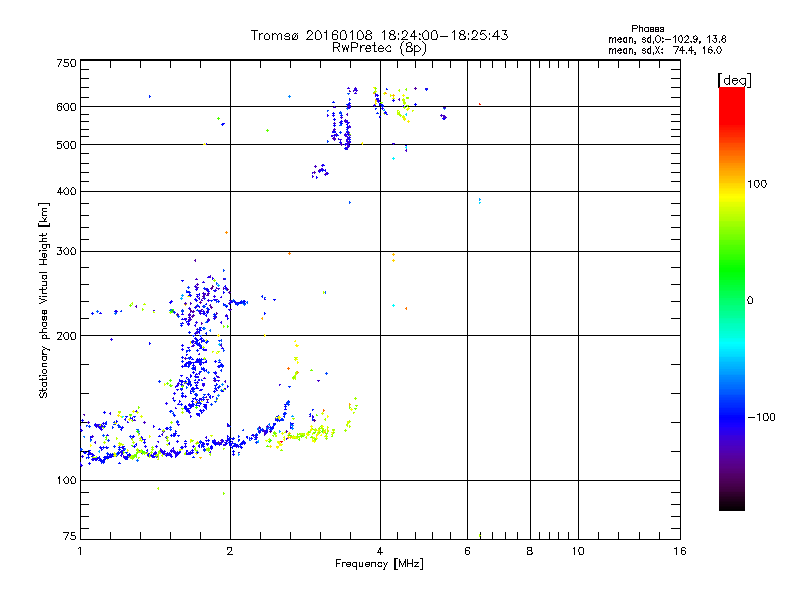800x600 pixels.
Task: Click the y-axis tick label '400'
Action: coord(66,191)
